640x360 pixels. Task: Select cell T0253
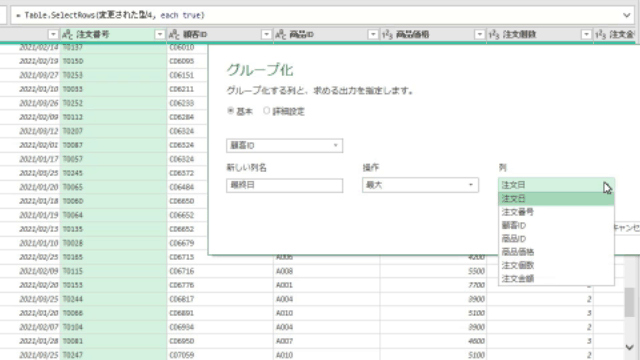point(113,75)
